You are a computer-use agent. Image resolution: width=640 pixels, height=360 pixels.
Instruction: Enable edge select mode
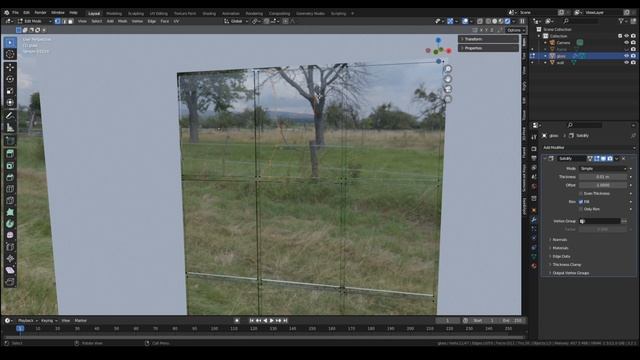pyautogui.click(x=64, y=21)
